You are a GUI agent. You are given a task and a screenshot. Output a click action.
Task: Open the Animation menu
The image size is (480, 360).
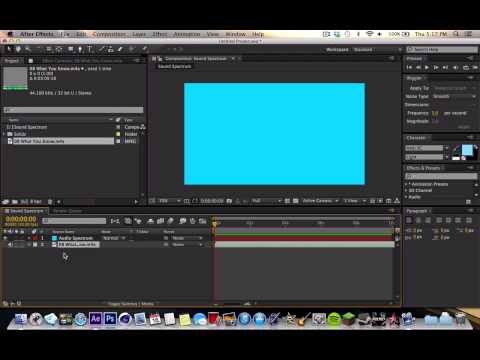click(x=187, y=34)
